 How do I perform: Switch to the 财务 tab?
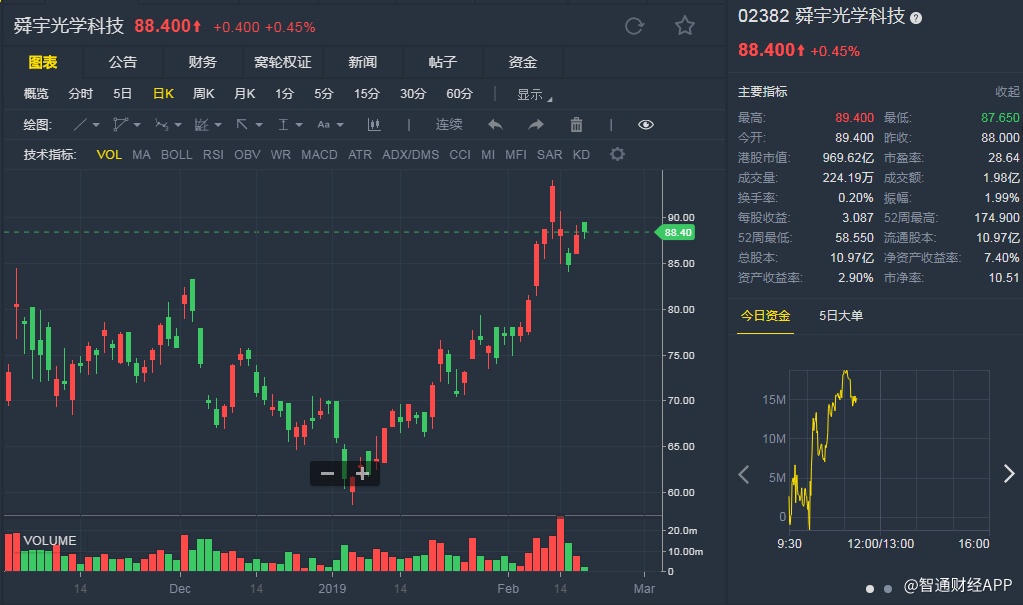coord(202,62)
